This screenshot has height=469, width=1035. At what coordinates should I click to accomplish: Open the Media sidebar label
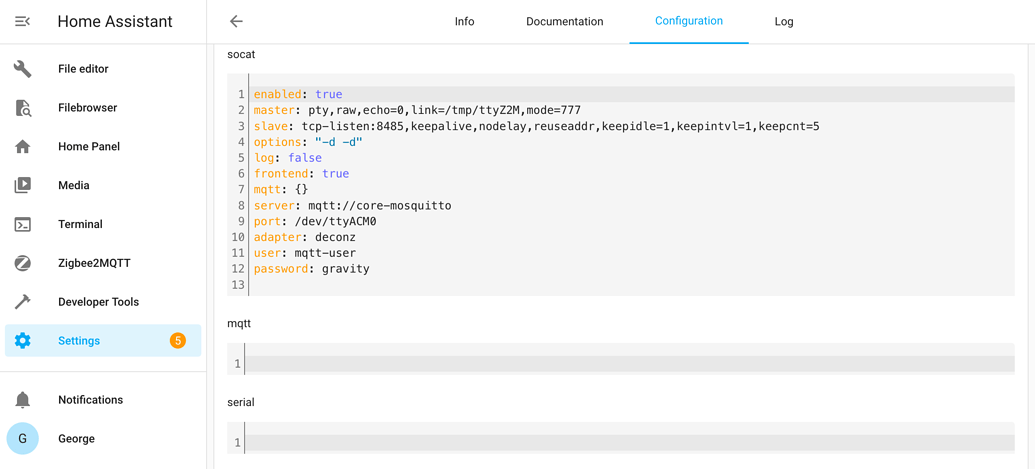(x=73, y=185)
